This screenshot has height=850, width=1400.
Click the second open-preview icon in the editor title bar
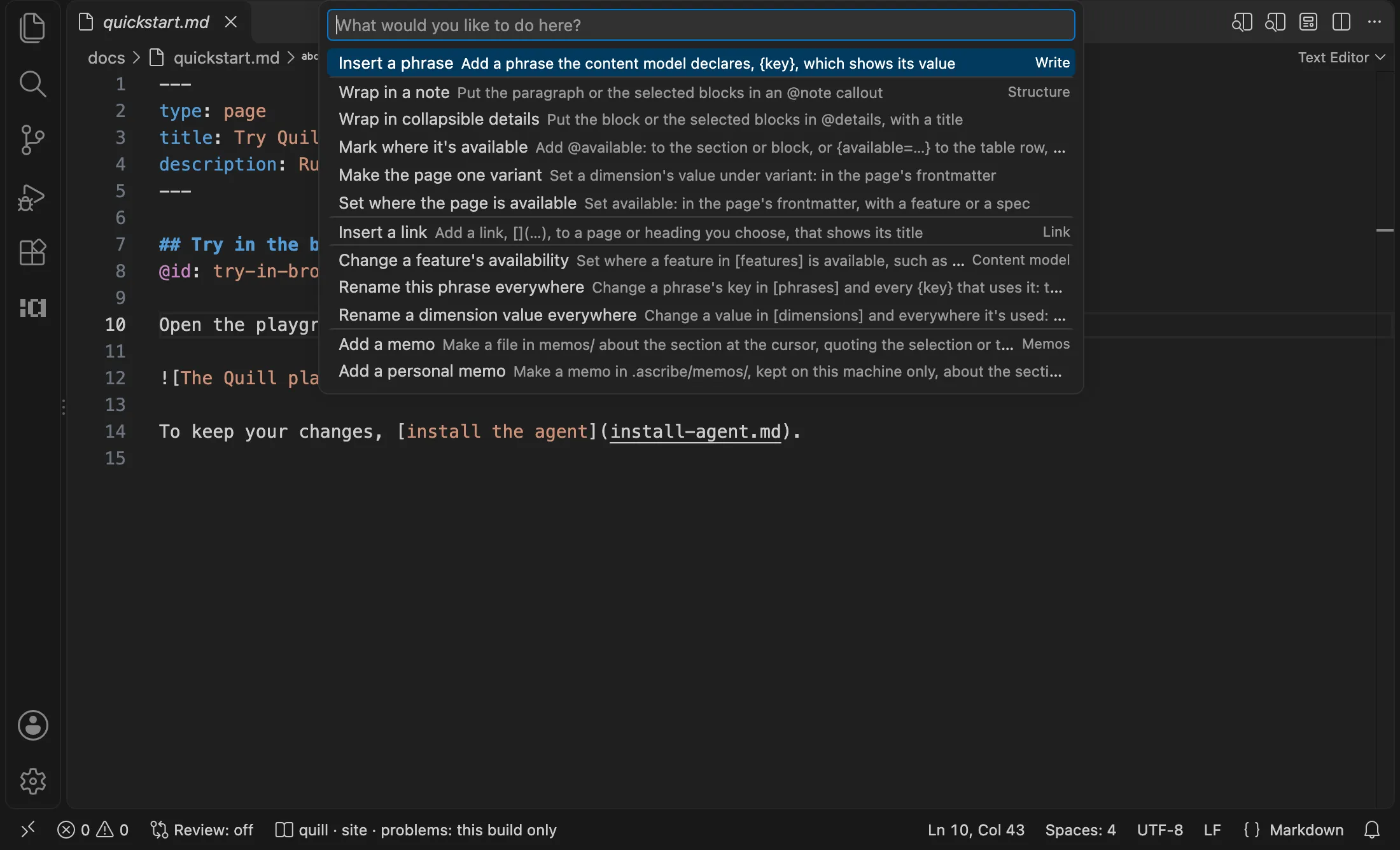[1275, 22]
